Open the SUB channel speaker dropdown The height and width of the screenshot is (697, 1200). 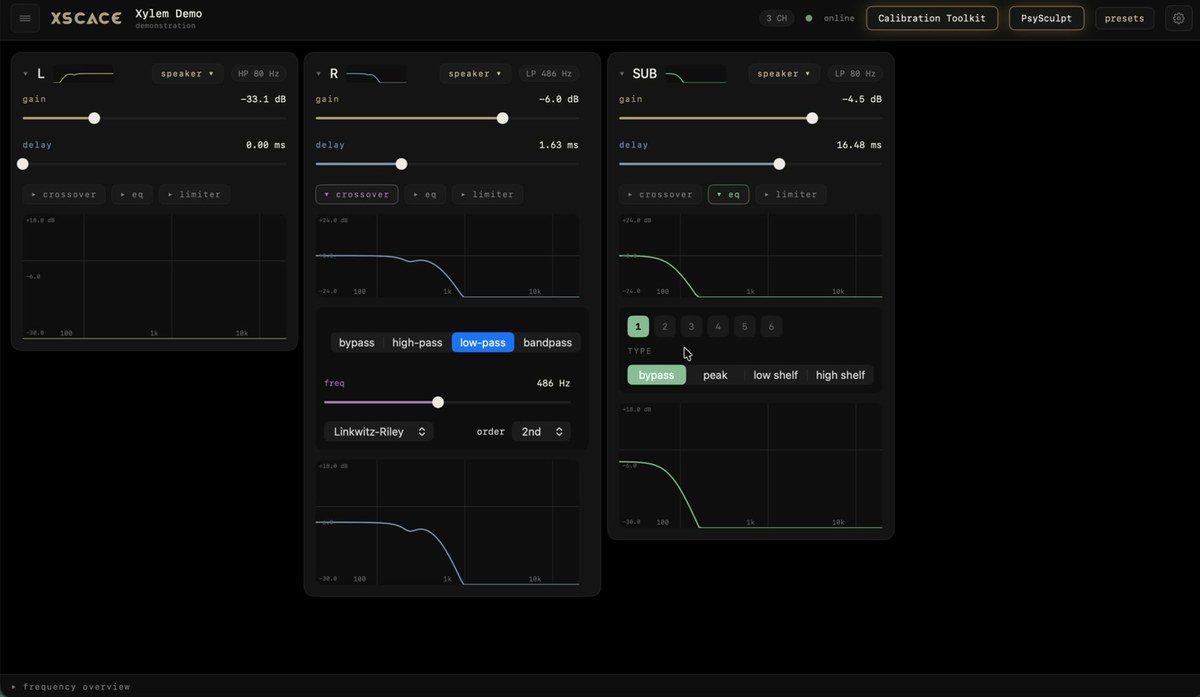click(784, 74)
